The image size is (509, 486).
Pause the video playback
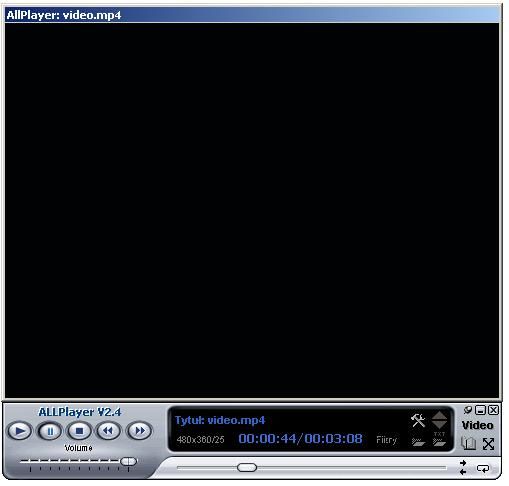50,431
